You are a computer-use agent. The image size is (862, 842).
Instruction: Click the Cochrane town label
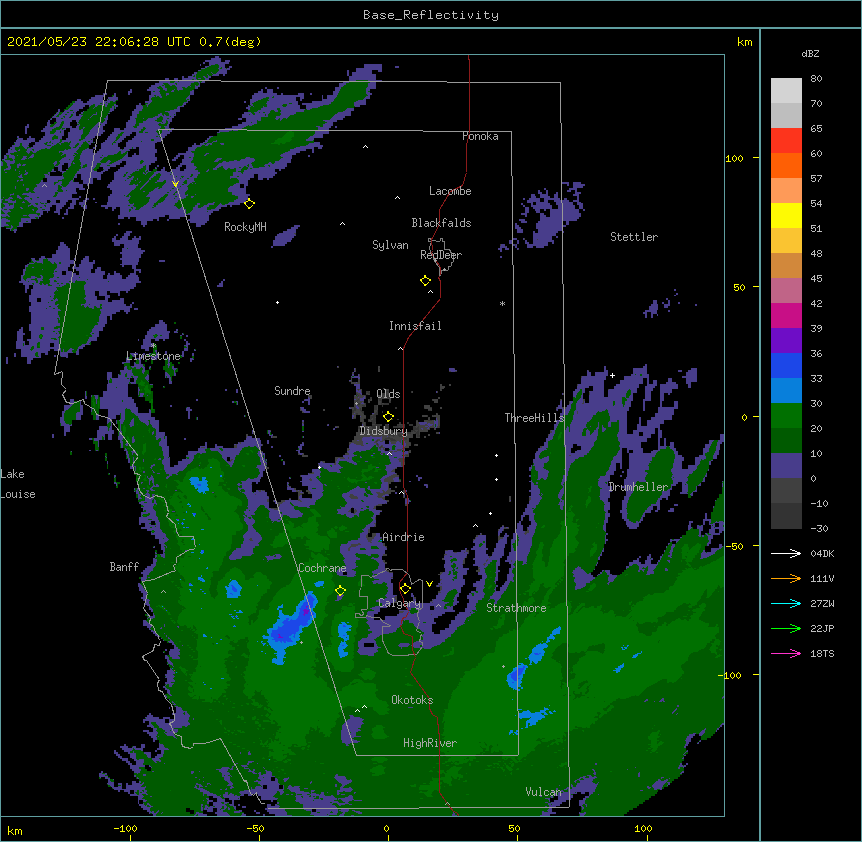click(x=322, y=568)
